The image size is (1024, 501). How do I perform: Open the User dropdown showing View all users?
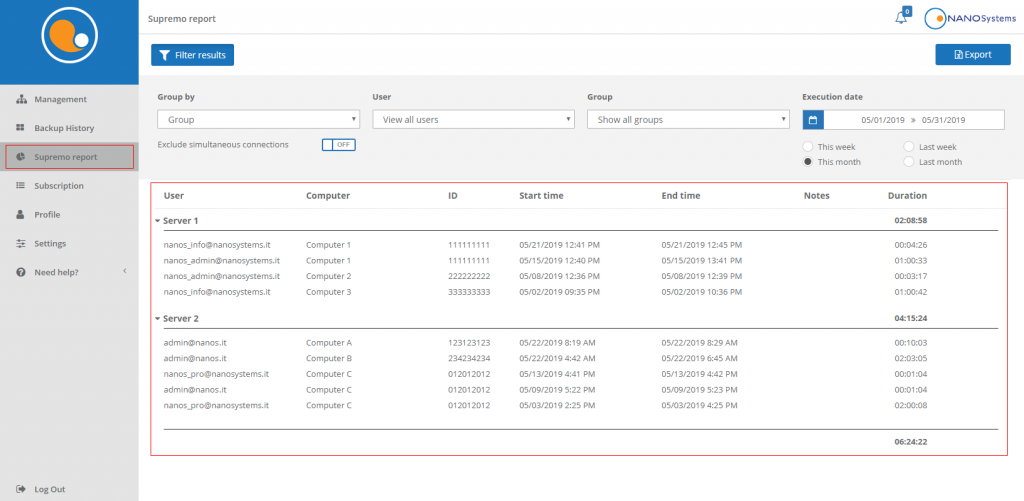pyautogui.click(x=473, y=120)
